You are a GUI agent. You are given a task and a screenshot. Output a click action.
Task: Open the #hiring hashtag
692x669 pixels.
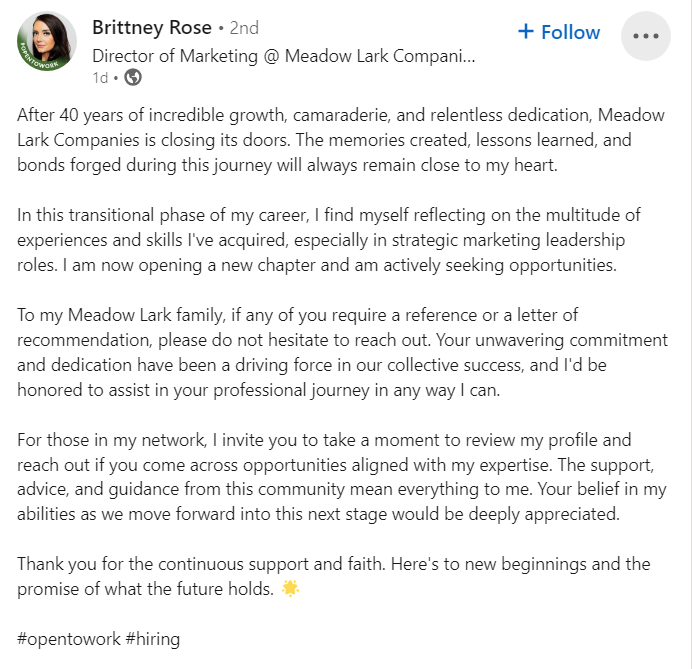point(152,637)
